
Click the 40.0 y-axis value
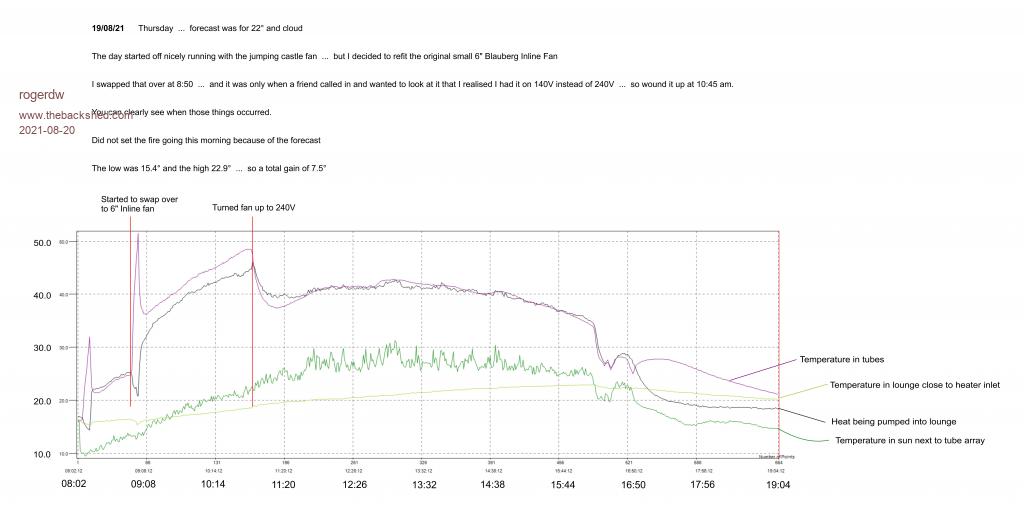click(42, 296)
